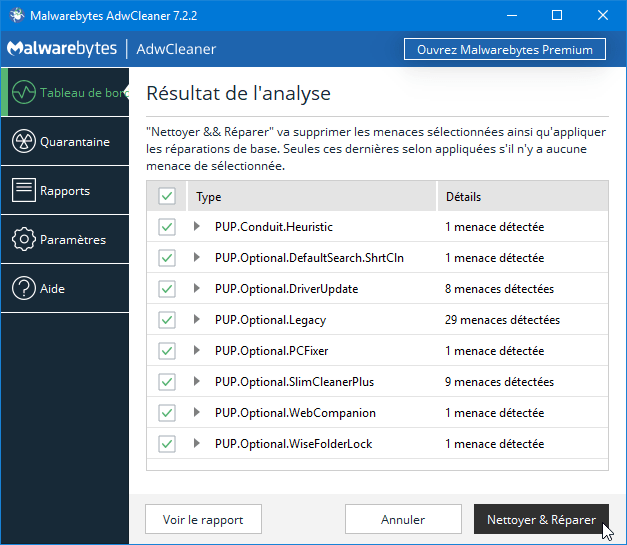Click Nettoyer & Réparer button

click(x=541, y=519)
